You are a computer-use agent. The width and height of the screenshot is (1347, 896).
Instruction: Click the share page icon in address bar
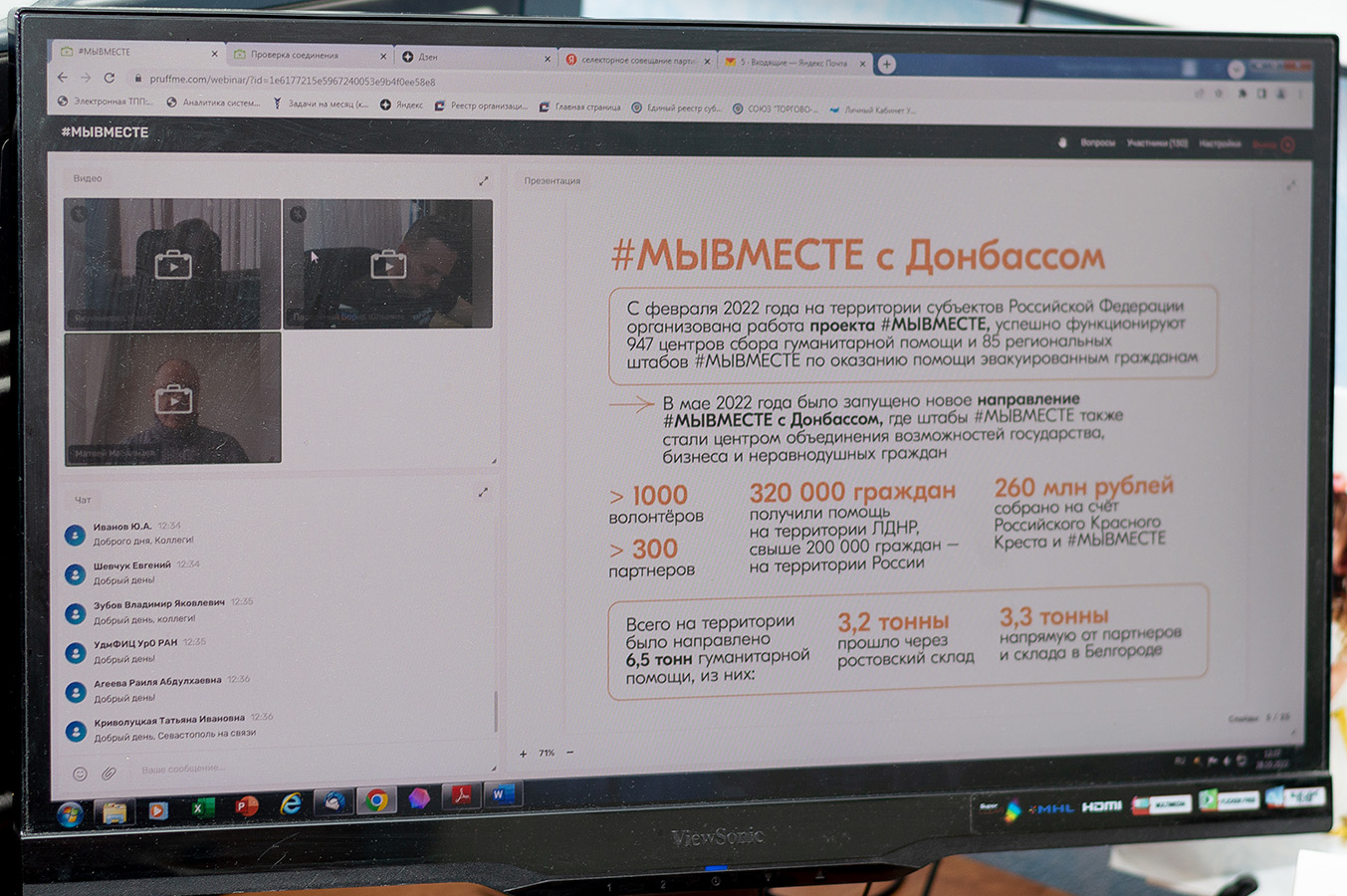coord(1199,93)
